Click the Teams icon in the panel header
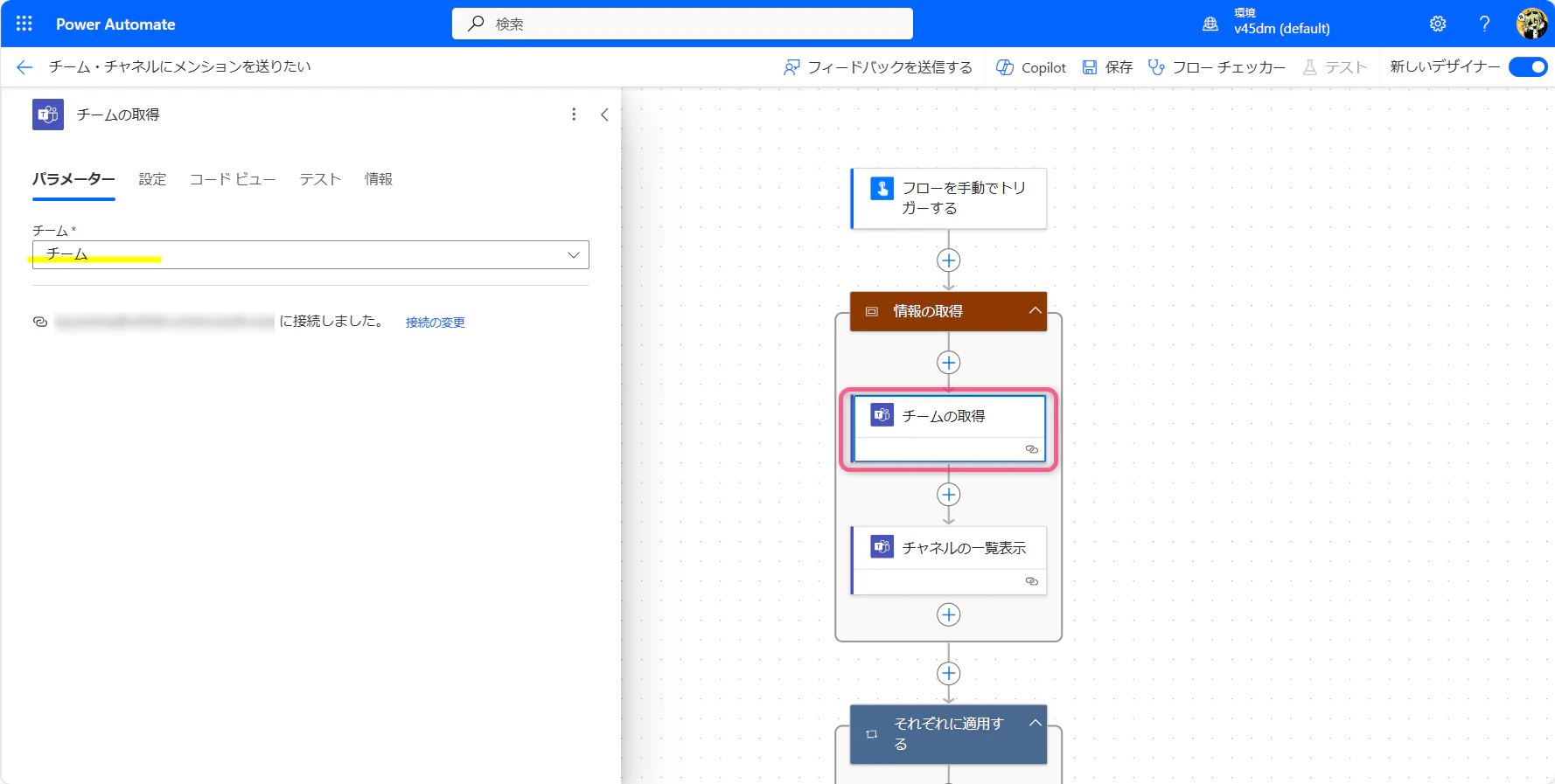The image size is (1555, 784). point(48,114)
